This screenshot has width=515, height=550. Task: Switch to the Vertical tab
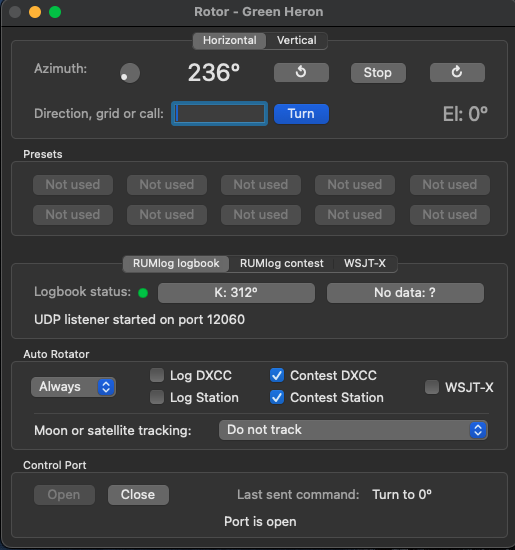[x=296, y=40]
